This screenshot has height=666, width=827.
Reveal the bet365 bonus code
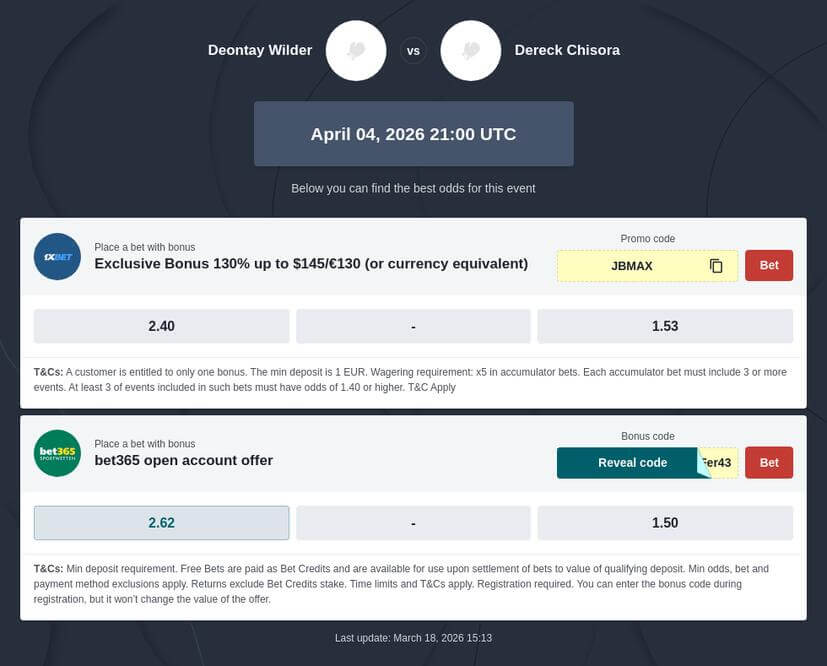point(632,462)
